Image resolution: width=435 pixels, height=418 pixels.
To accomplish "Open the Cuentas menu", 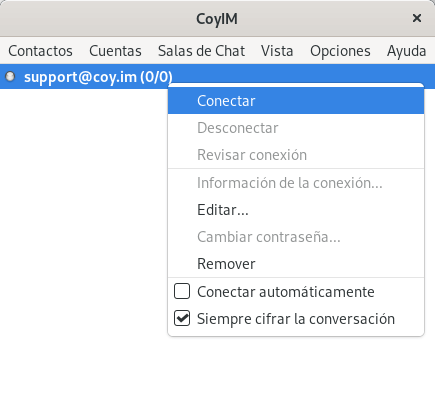I will (115, 51).
